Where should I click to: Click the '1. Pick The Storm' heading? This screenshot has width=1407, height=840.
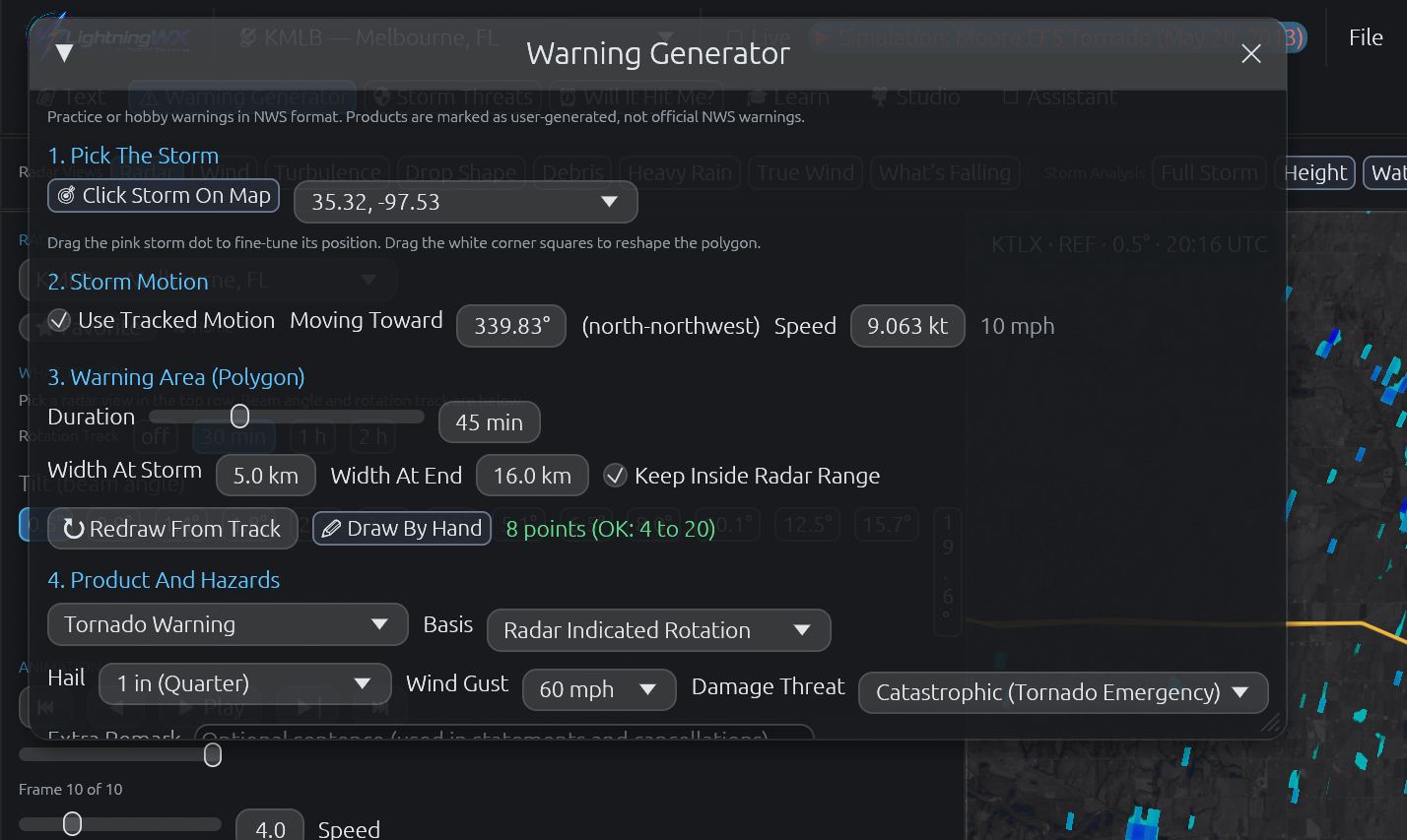tap(133, 156)
